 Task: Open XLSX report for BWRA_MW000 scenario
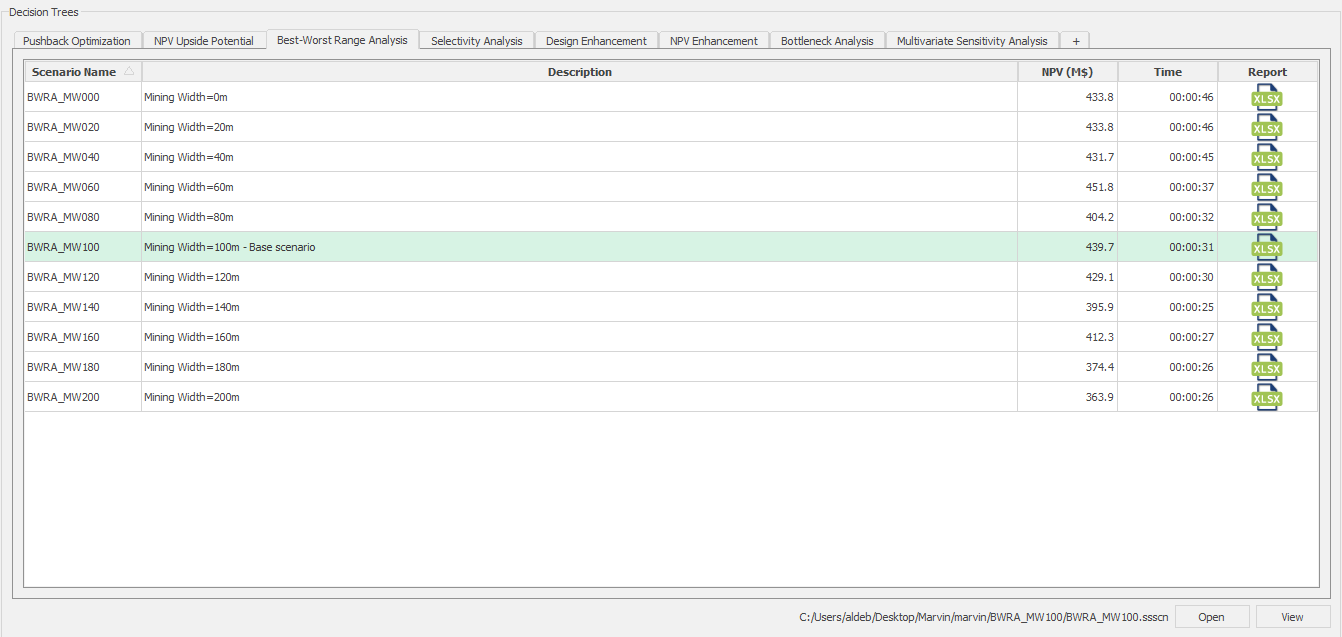point(1266,98)
